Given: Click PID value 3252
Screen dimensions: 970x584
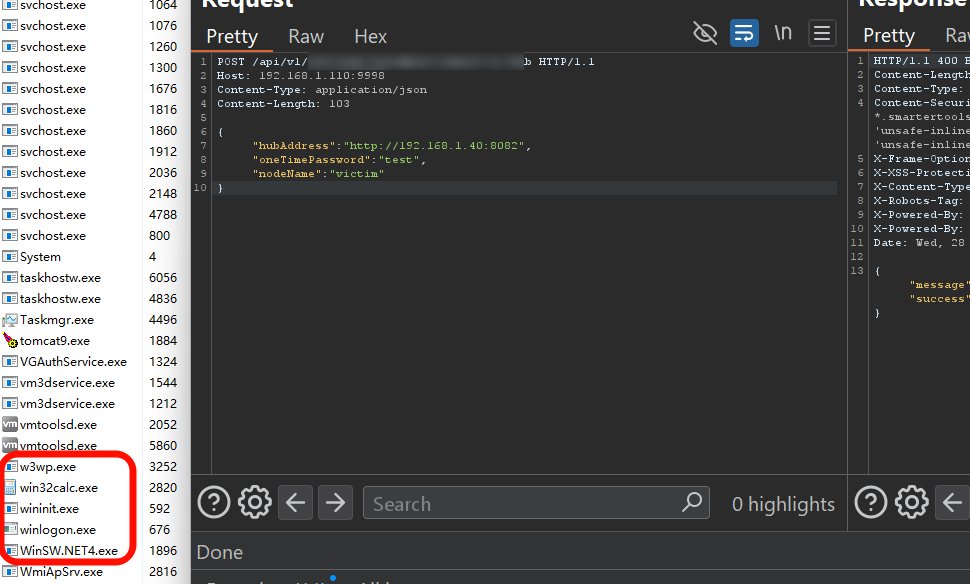Looking at the screenshot, I should (x=163, y=466).
